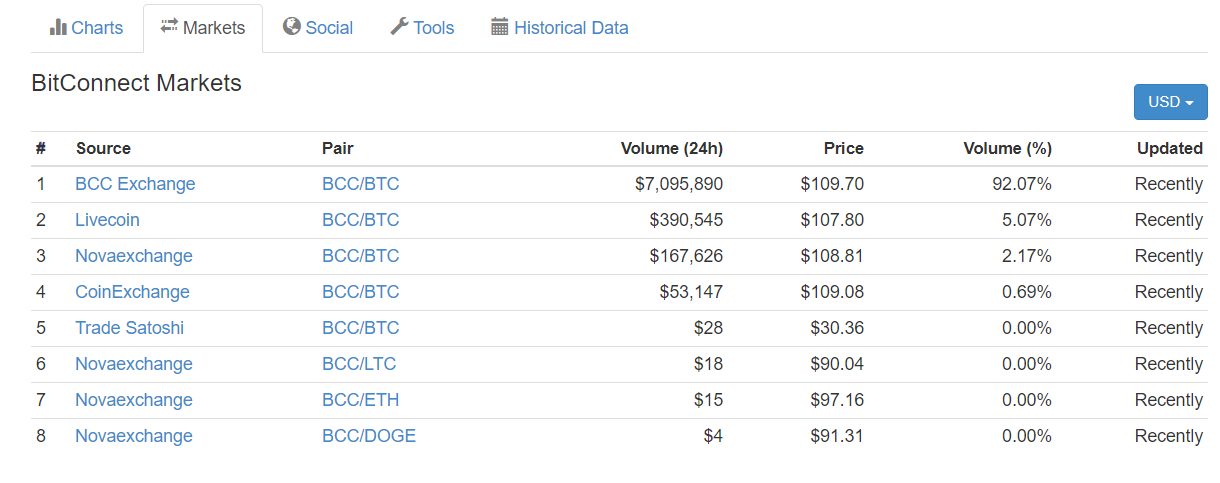This screenshot has height=483, width=1220.
Task: Click the 92.07% volume share
Action: click(x=1022, y=184)
